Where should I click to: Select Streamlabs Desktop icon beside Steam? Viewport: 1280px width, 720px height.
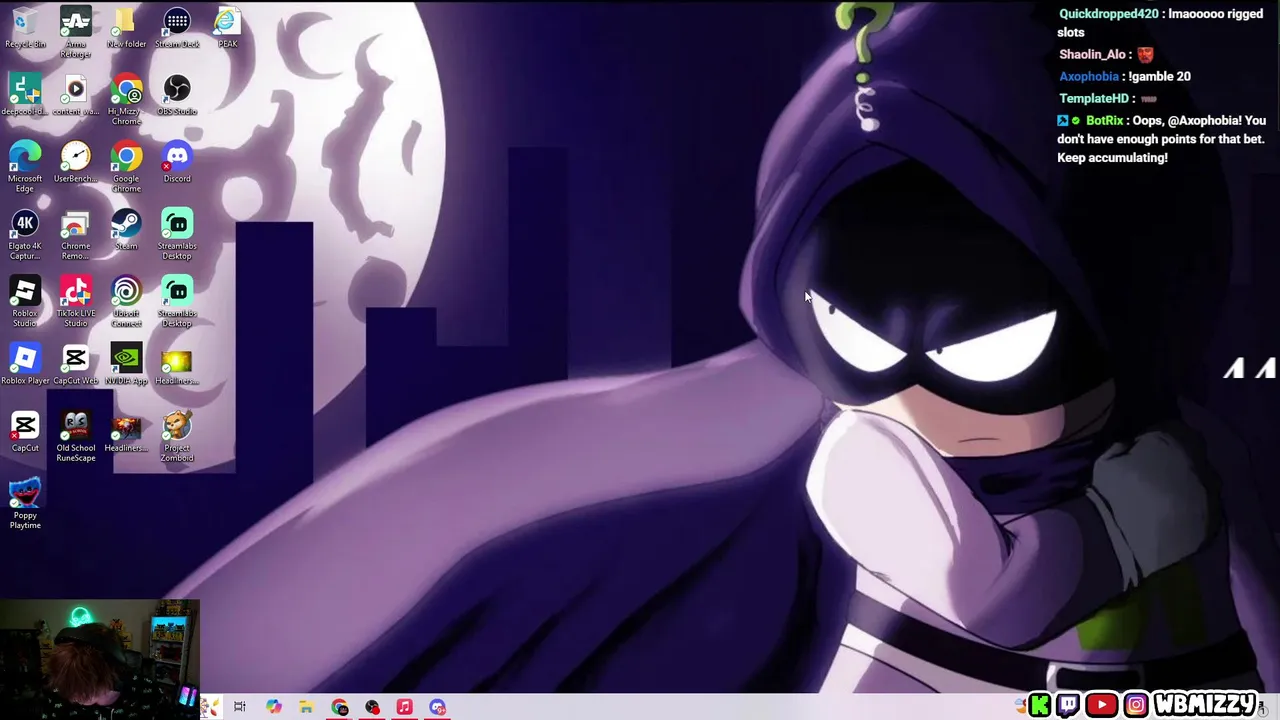[x=177, y=235]
